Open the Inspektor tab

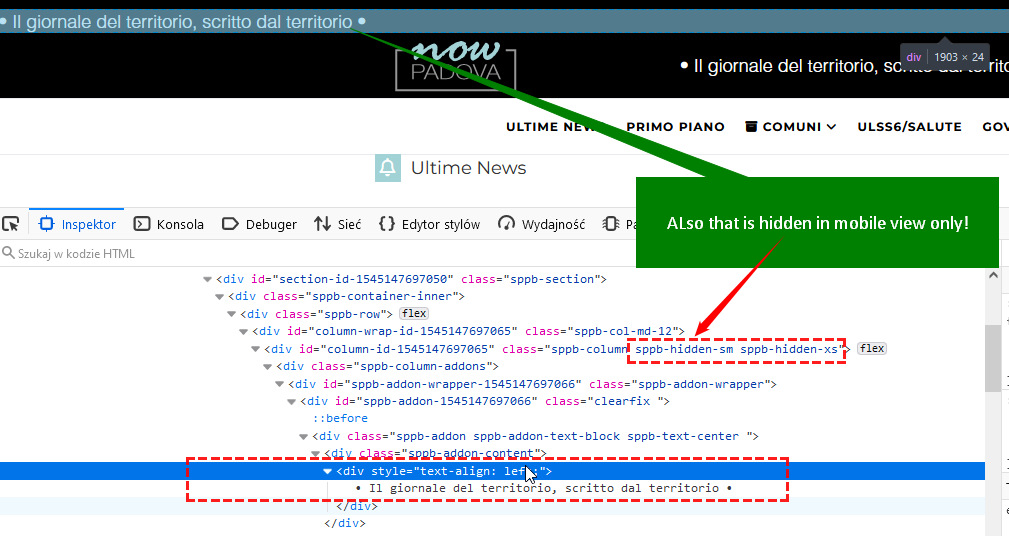tap(78, 224)
